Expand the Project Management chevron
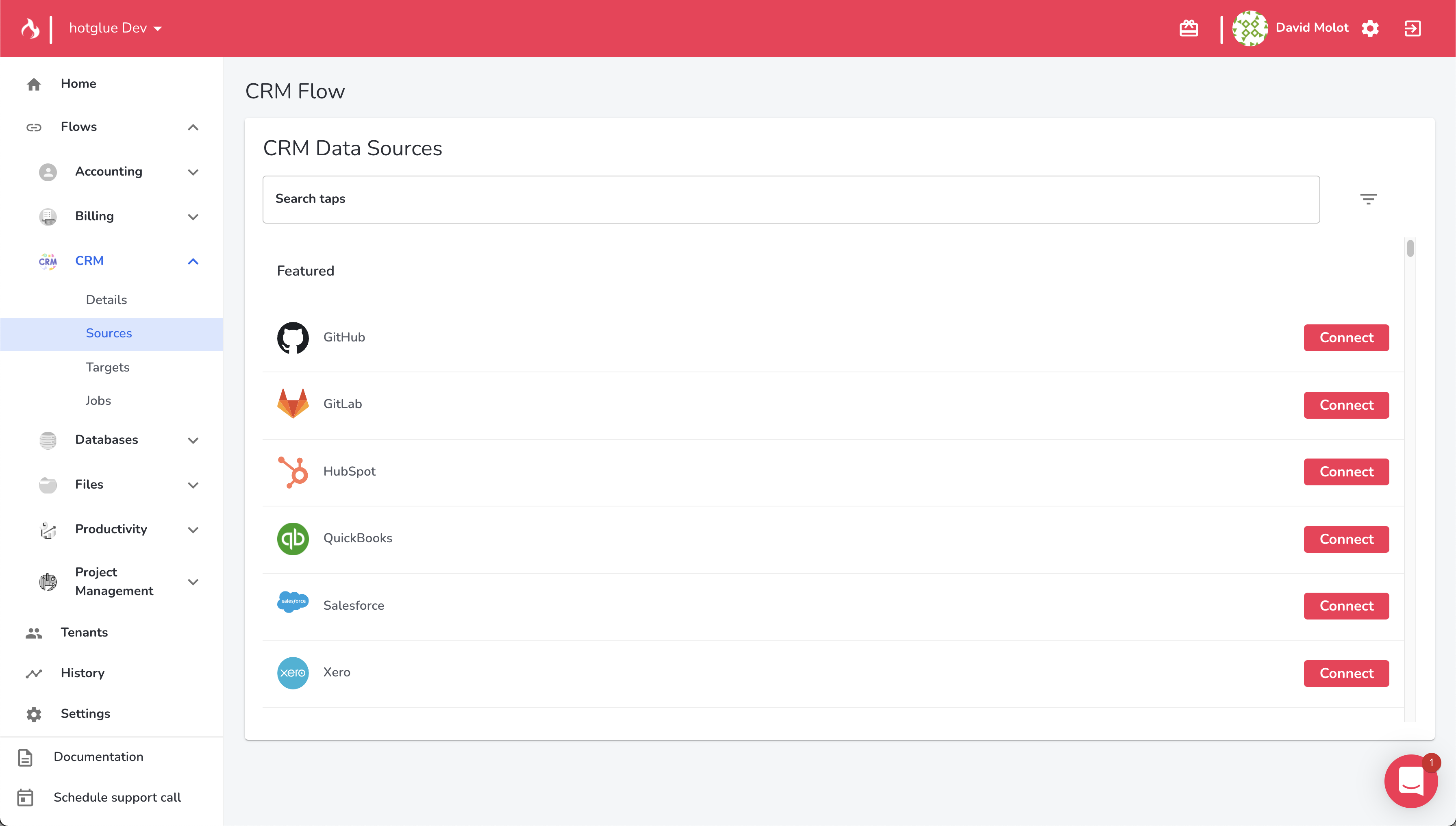 (193, 582)
